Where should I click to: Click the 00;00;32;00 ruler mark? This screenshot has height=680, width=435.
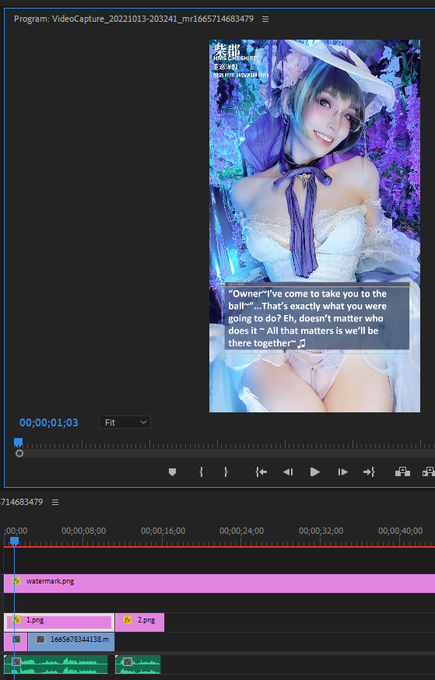click(x=321, y=531)
